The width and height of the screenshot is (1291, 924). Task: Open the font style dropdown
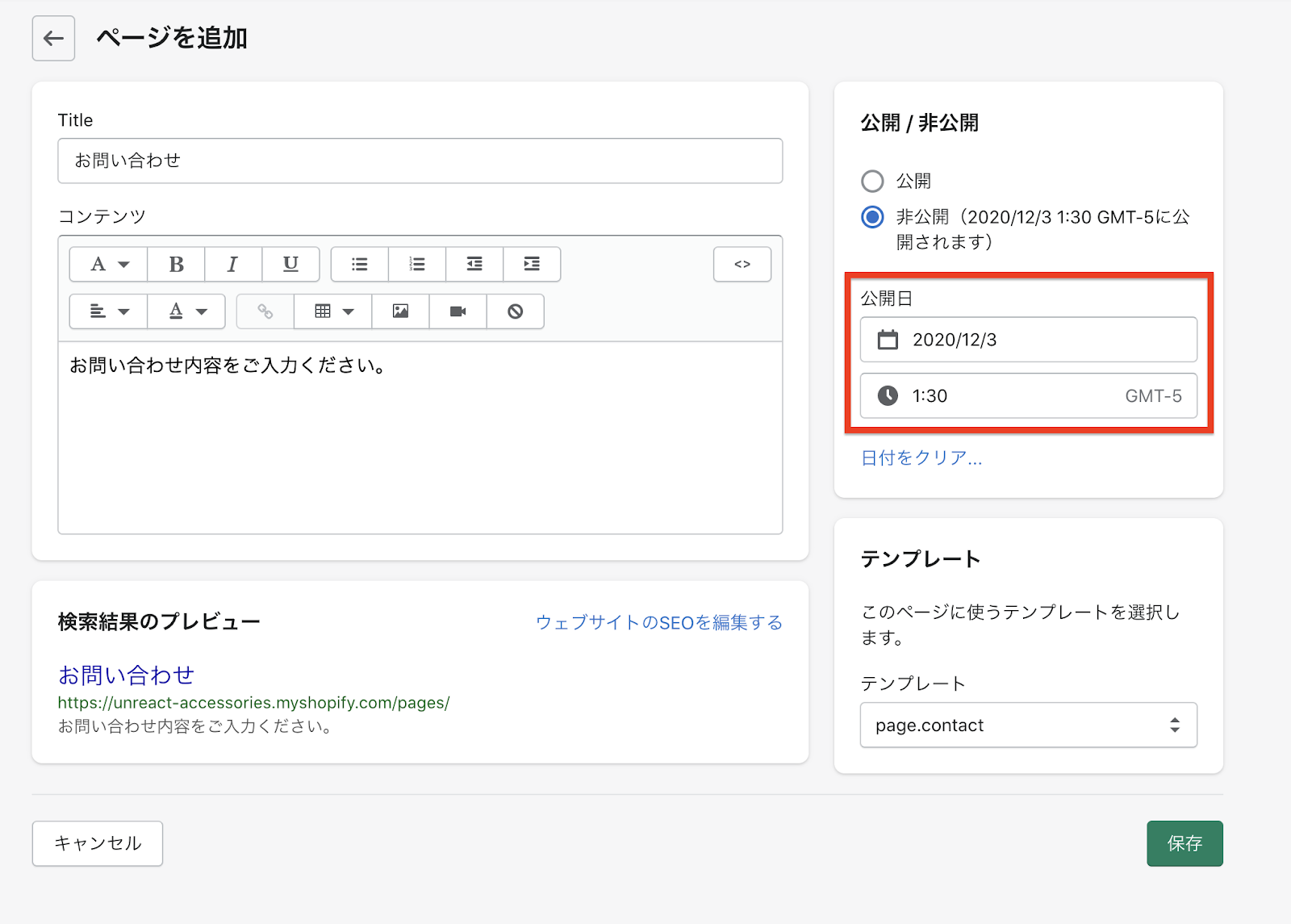tap(109, 264)
